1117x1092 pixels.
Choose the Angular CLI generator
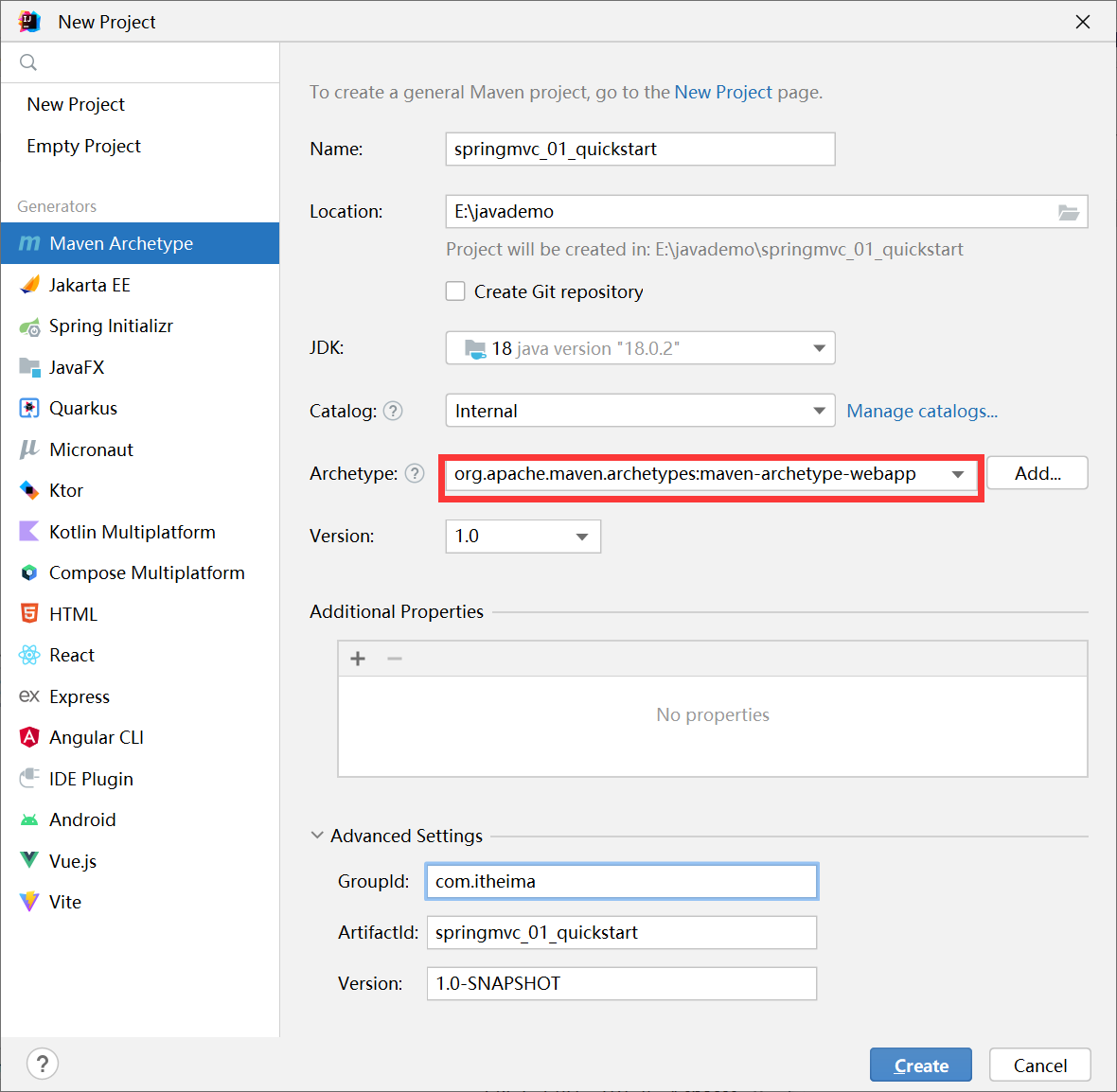[x=140, y=737]
